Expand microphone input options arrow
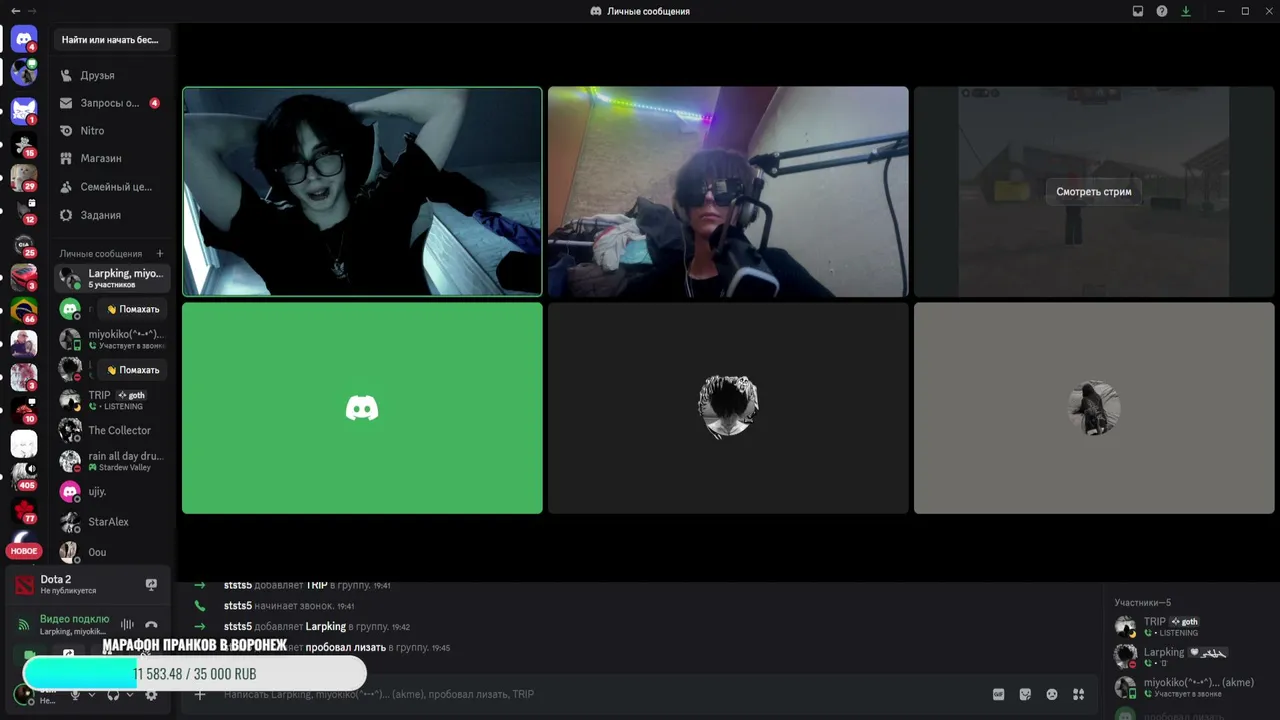 coord(91,695)
